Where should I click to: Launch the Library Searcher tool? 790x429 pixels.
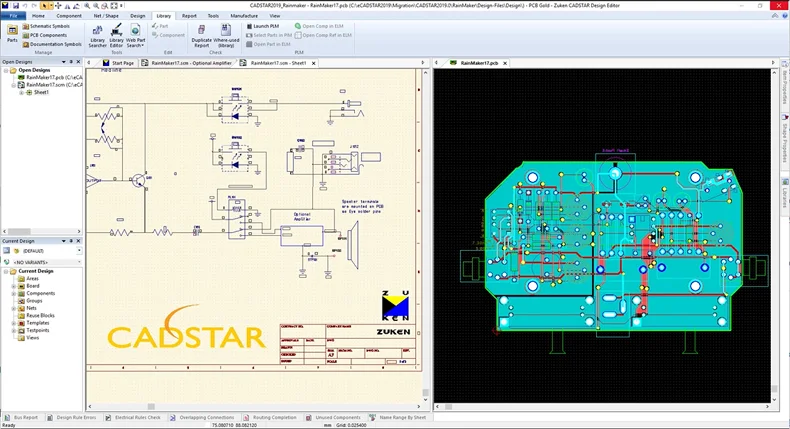[97, 36]
